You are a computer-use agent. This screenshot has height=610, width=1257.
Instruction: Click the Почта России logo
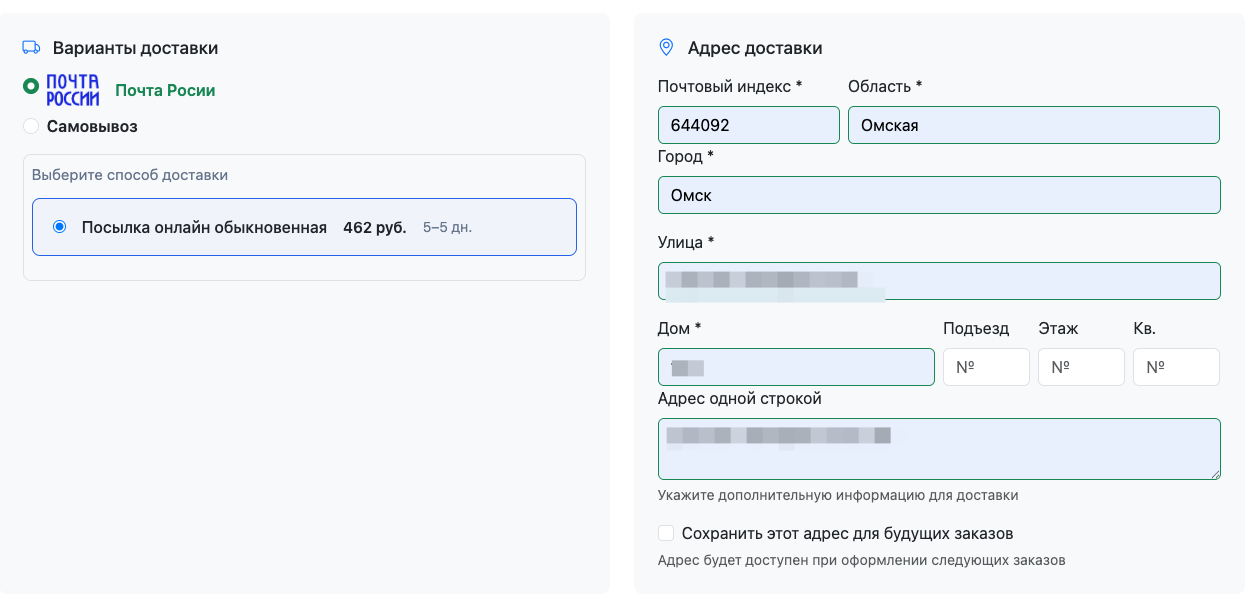pos(73,90)
